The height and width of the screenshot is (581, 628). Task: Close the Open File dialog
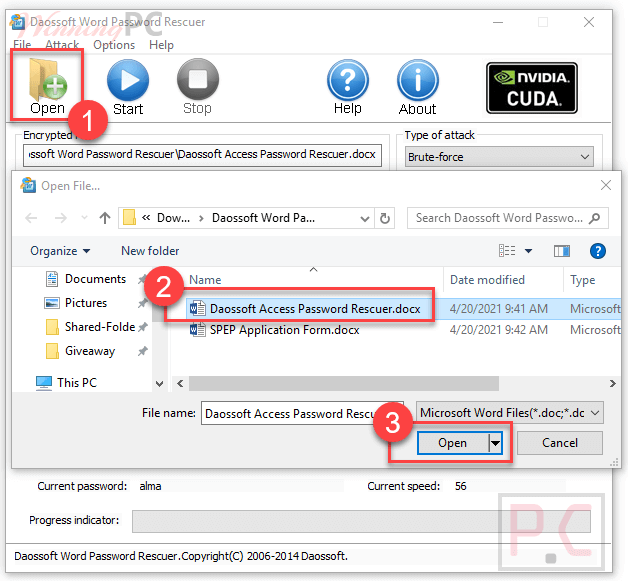(x=606, y=185)
